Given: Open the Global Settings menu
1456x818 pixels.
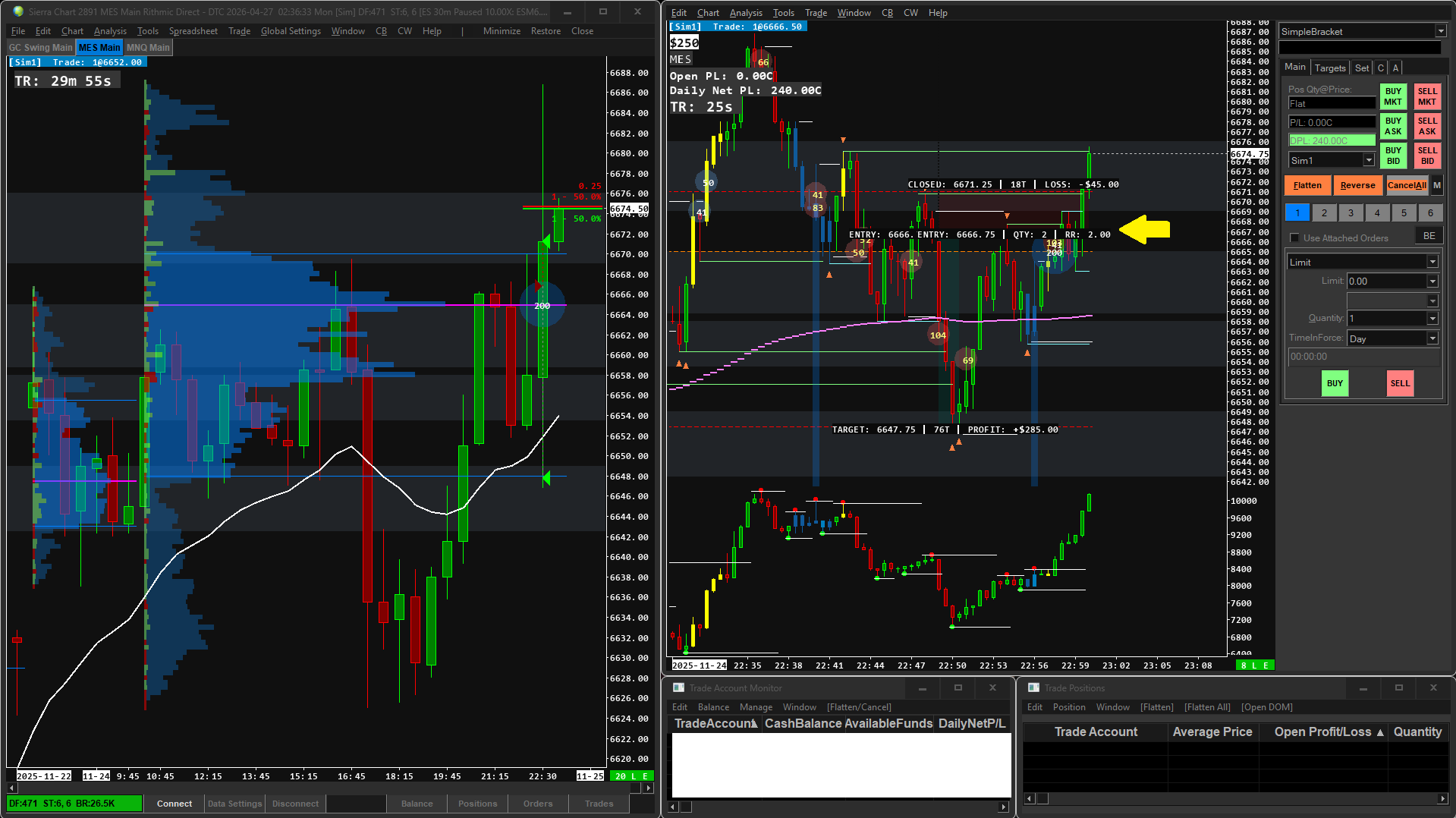Looking at the screenshot, I should point(291,31).
